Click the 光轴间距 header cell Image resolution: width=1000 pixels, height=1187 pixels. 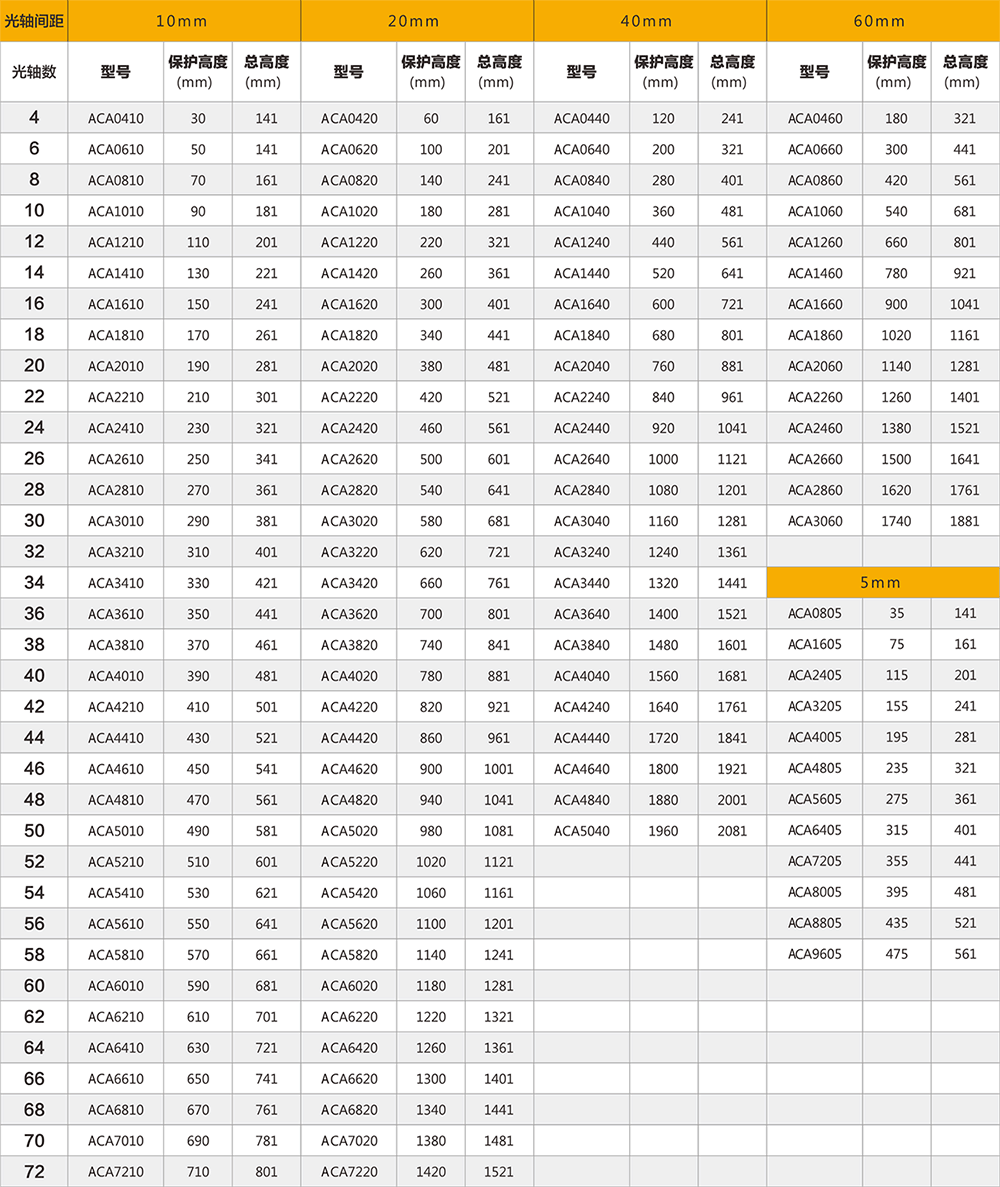(34, 21)
